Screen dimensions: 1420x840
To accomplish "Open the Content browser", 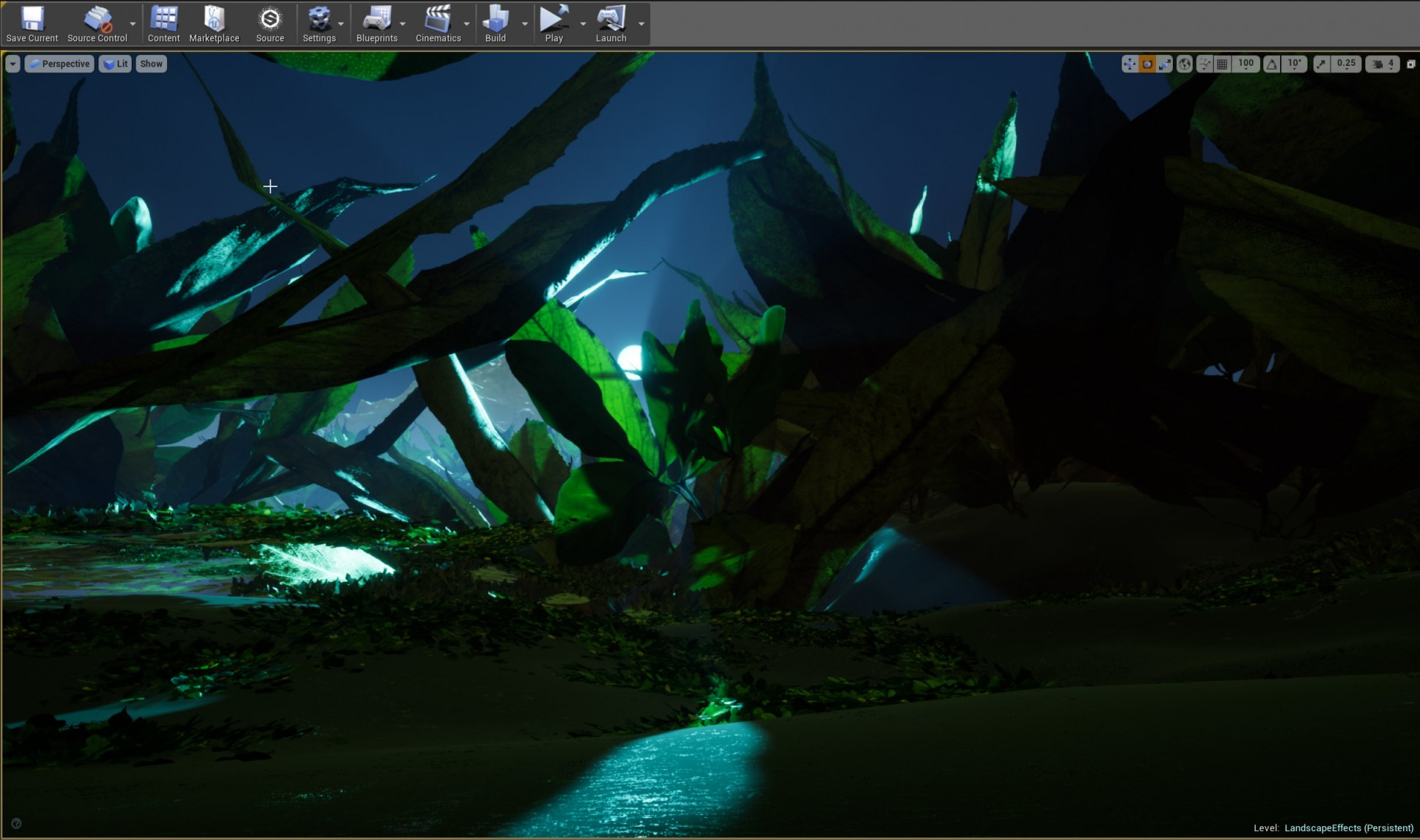I will click(x=163, y=24).
